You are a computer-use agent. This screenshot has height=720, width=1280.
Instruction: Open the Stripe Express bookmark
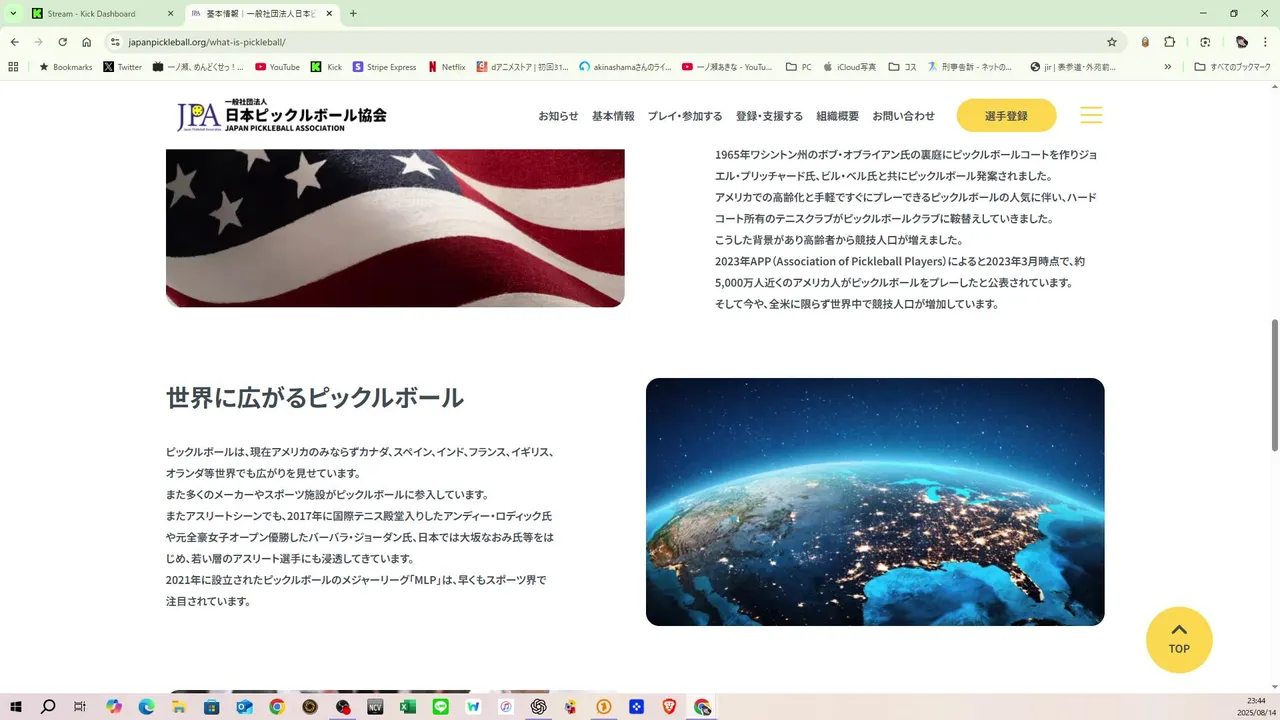coord(384,67)
